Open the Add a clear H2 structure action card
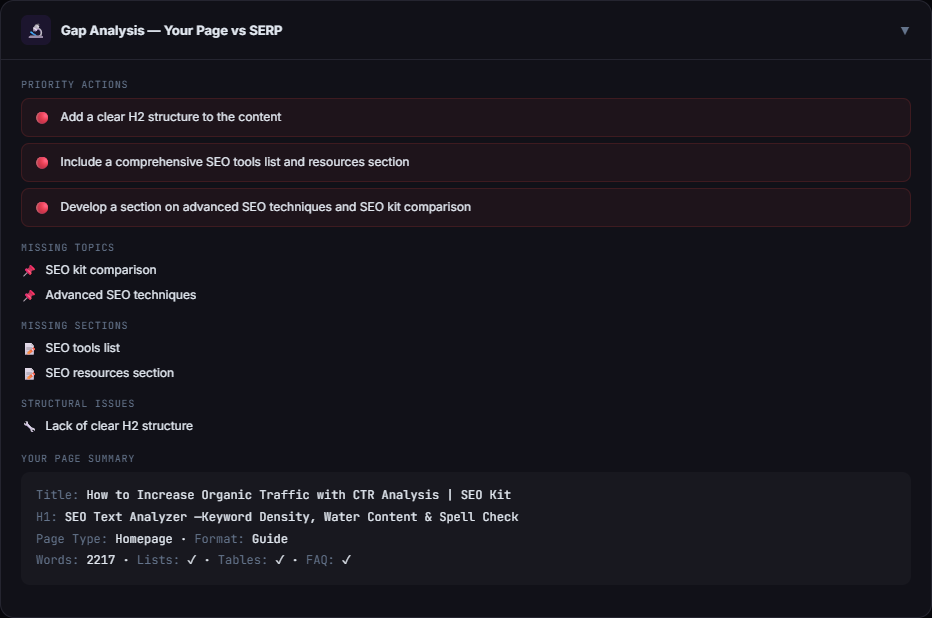 pyautogui.click(x=466, y=117)
